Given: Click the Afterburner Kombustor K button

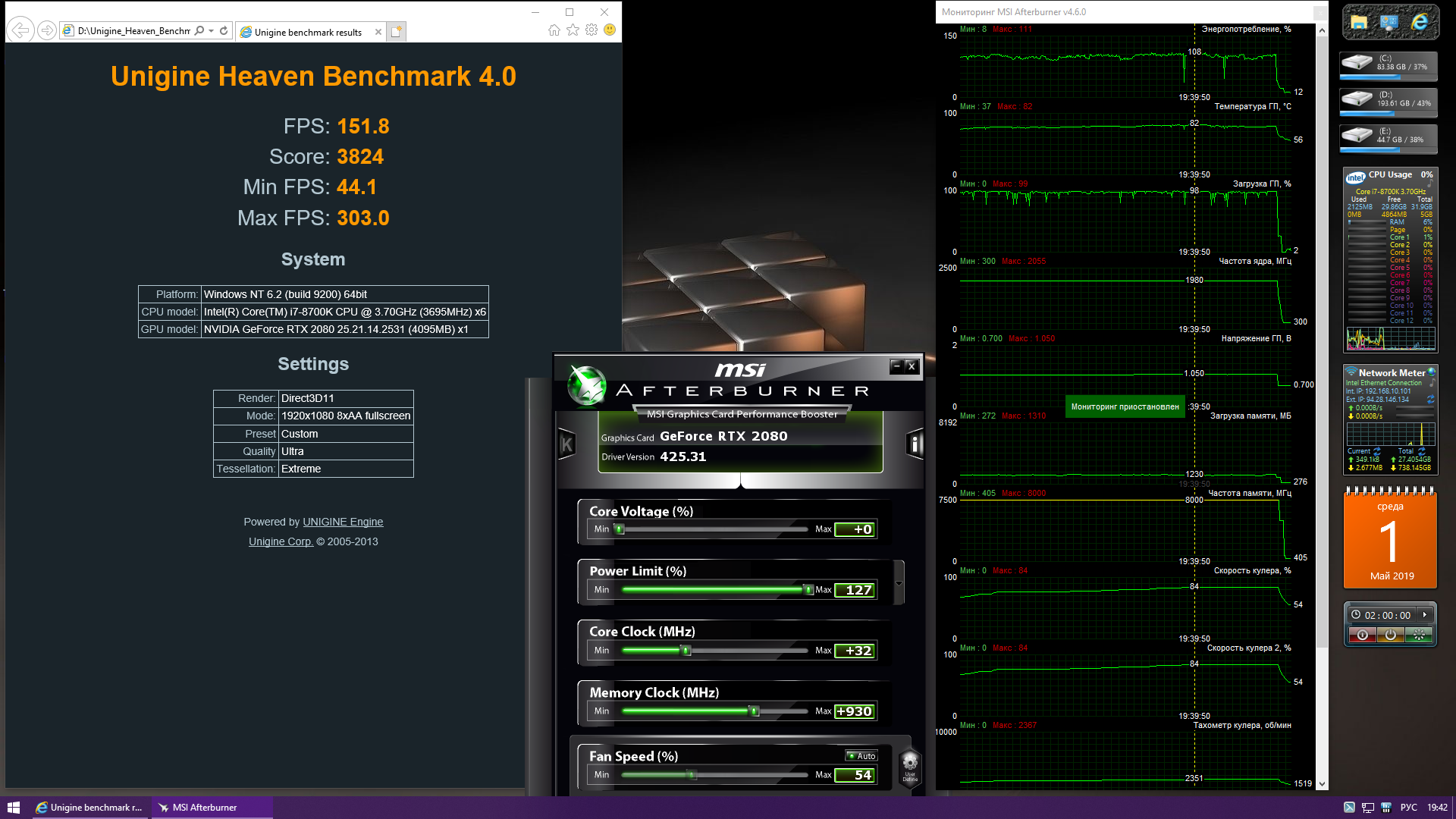Looking at the screenshot, I should pos(566,444).
